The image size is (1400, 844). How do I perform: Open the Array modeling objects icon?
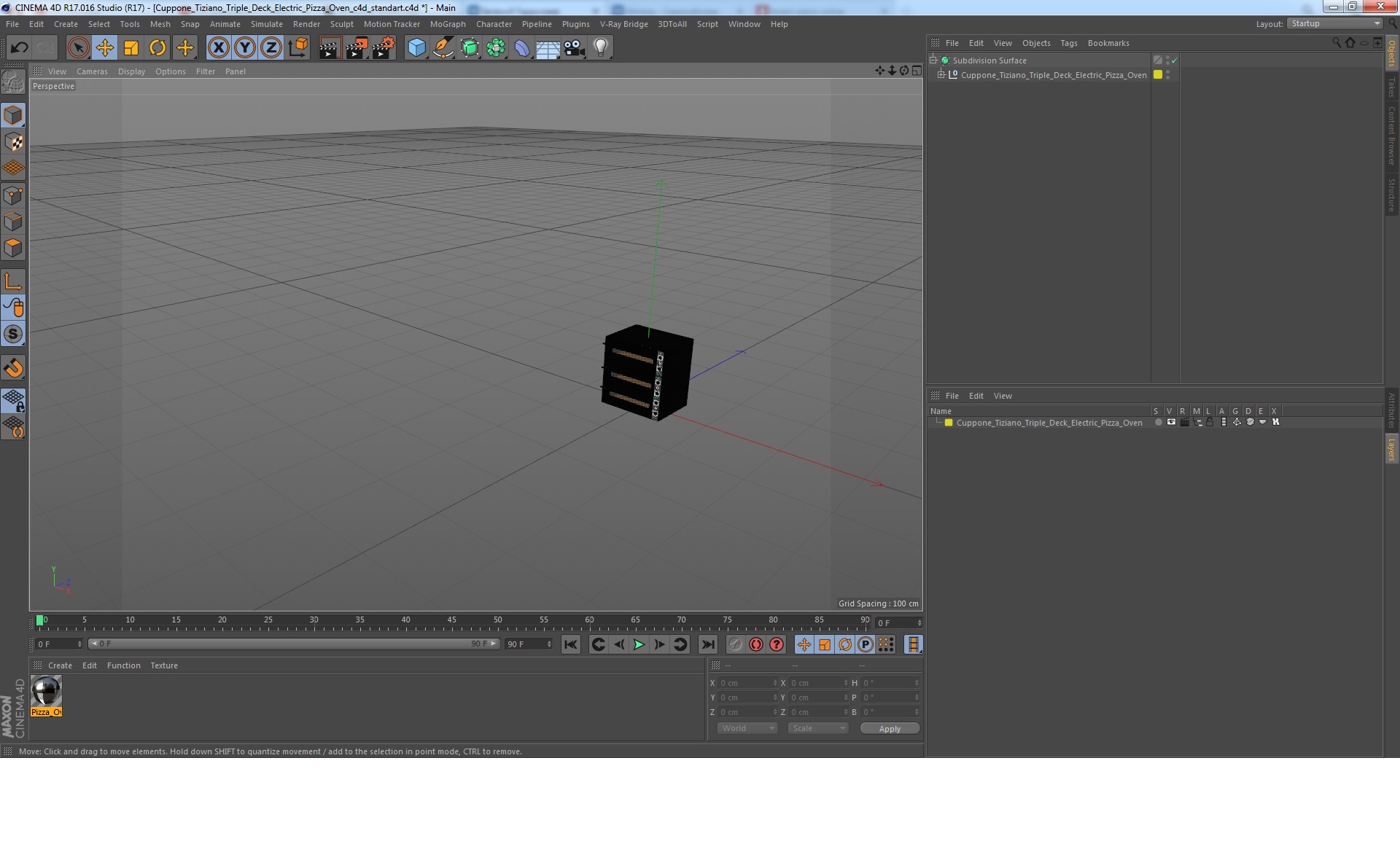click(496, 48)
